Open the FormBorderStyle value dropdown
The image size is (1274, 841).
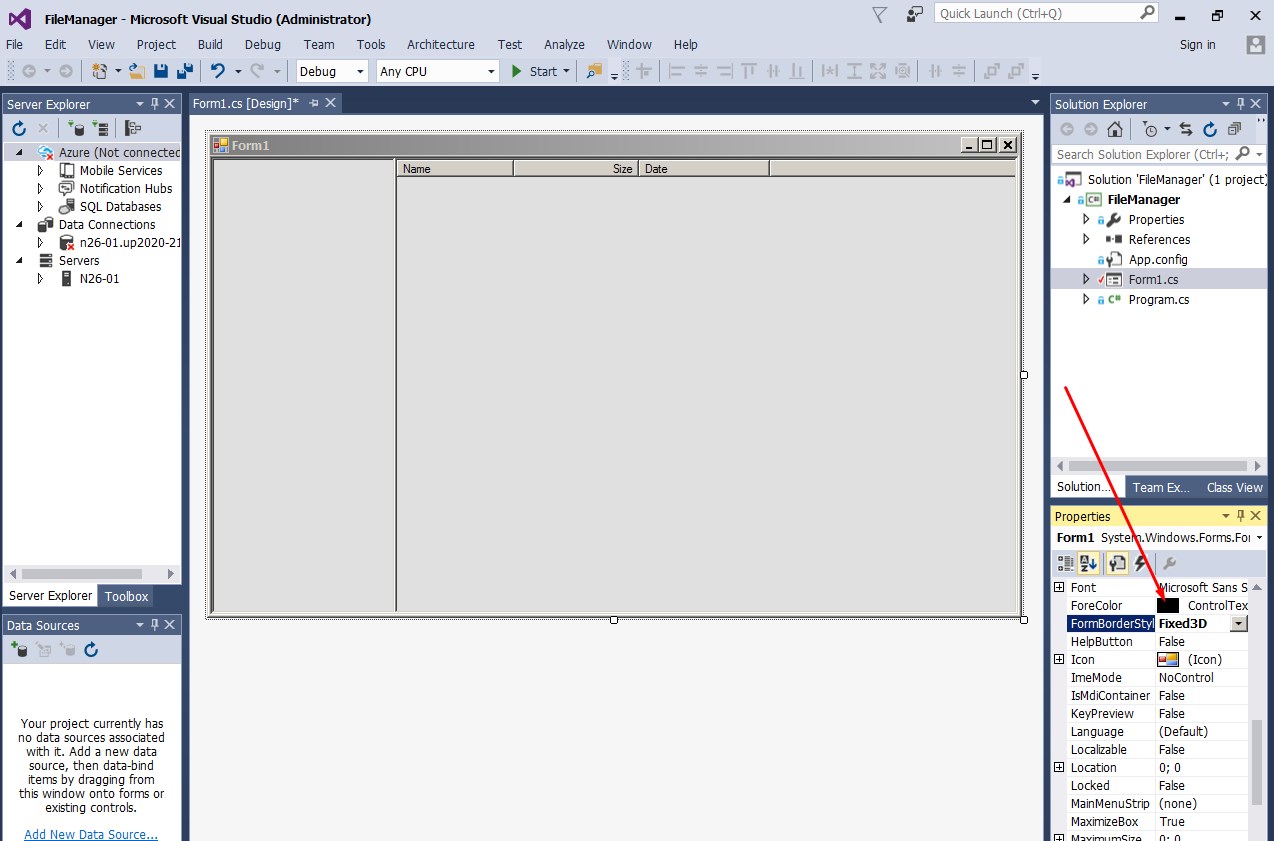1239,624
